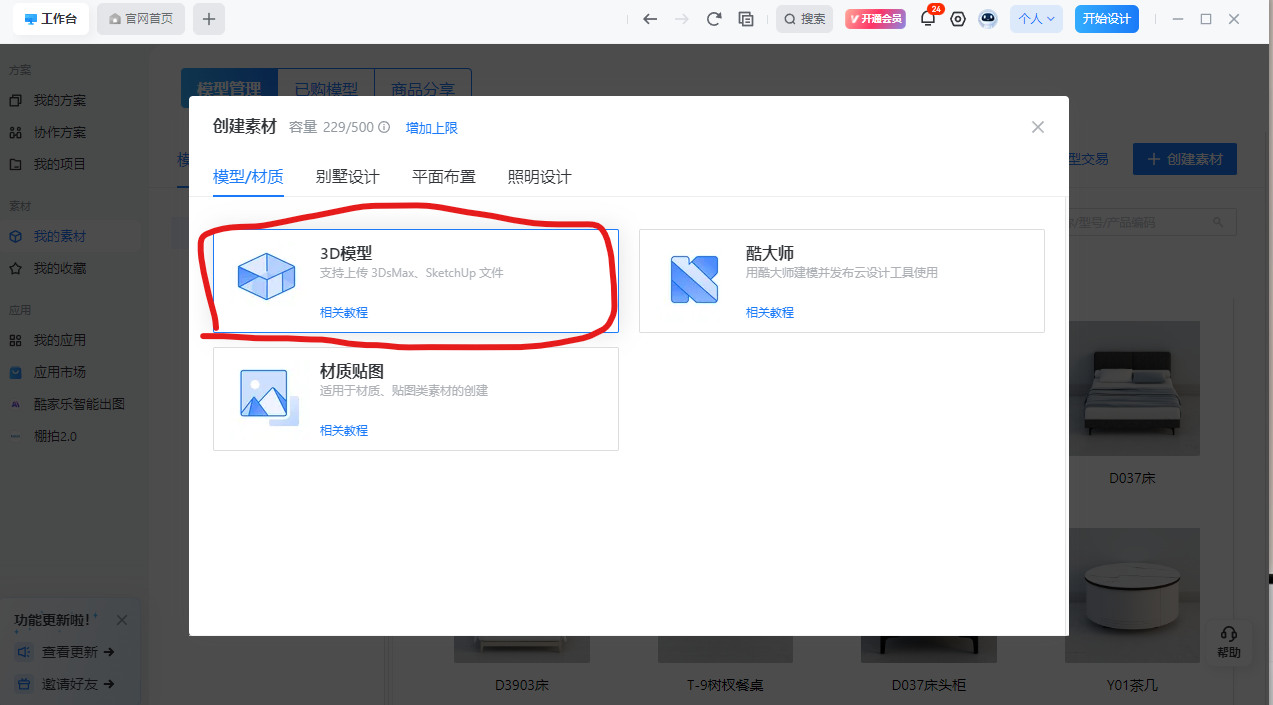1273x705 pixels.
Task: Open the 商品分享 tab behind the dialog
Action: click(423, 89)
